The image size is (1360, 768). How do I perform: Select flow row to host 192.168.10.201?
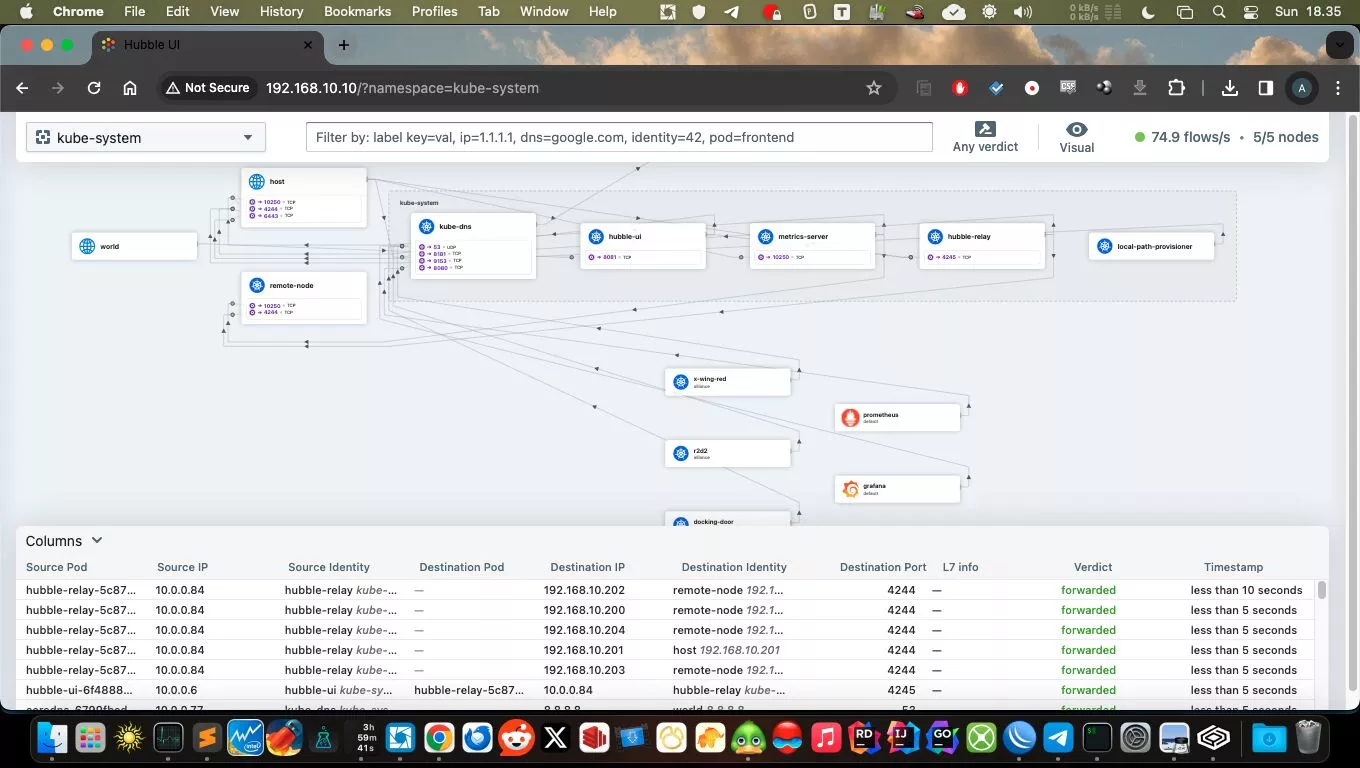[665, 650]
